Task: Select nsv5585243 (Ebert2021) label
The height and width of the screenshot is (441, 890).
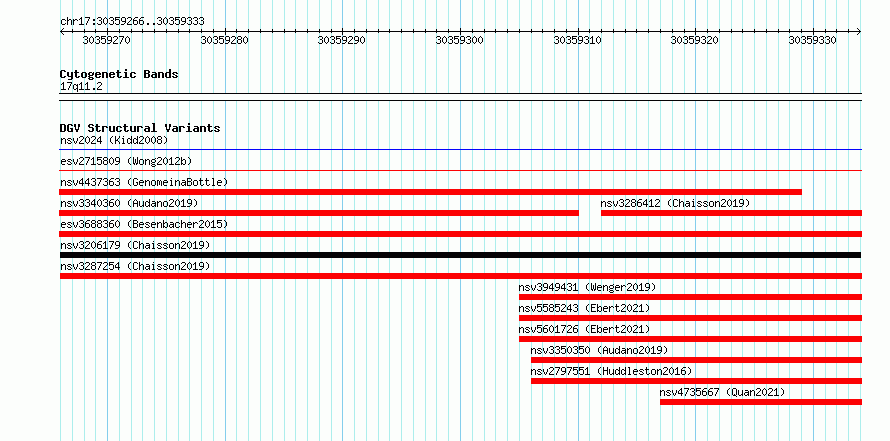Action: [x=585, y=308]
